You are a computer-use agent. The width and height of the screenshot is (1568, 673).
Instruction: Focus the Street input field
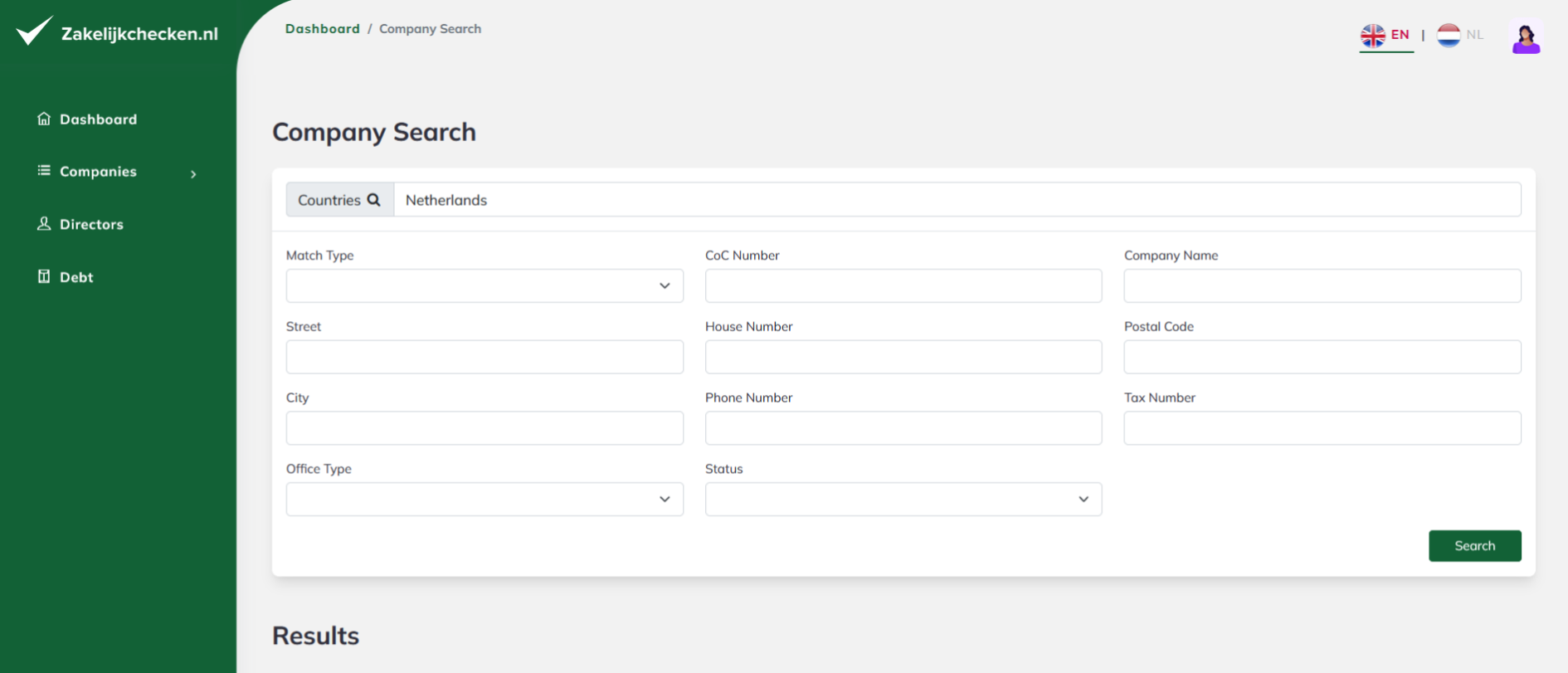(485, 357)
